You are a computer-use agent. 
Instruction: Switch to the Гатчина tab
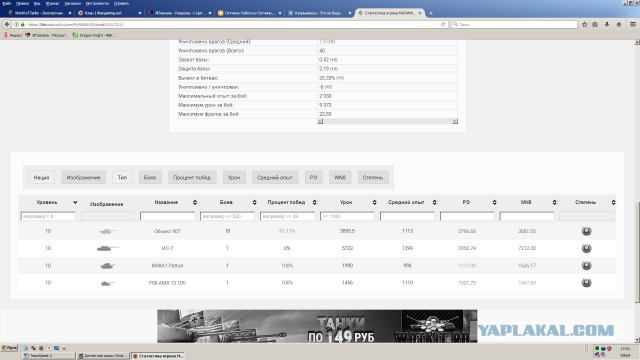point(249,13)
